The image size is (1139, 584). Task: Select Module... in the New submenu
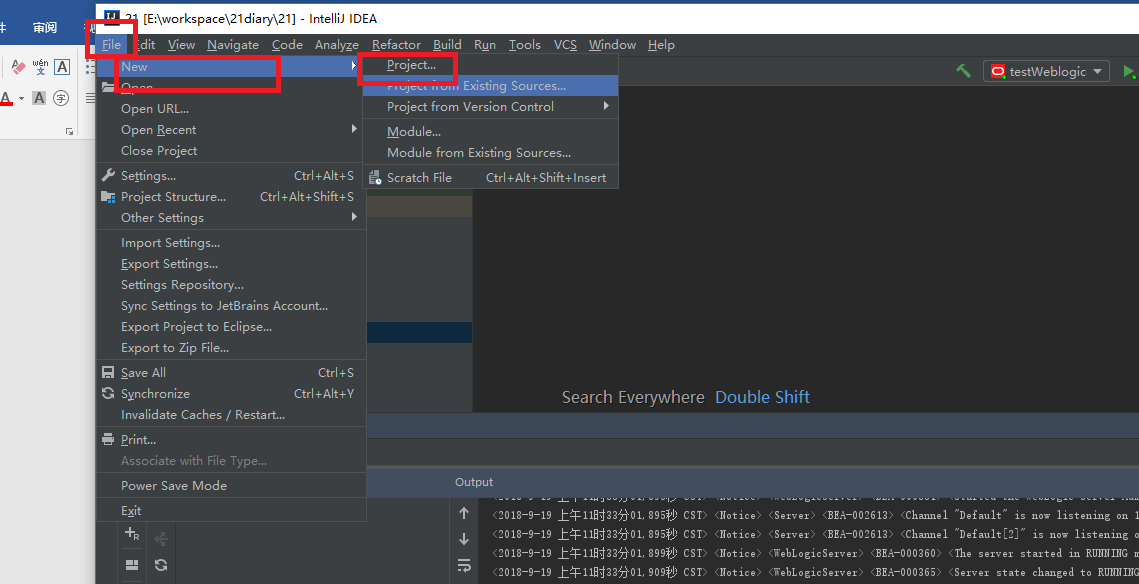pos(490,131)
